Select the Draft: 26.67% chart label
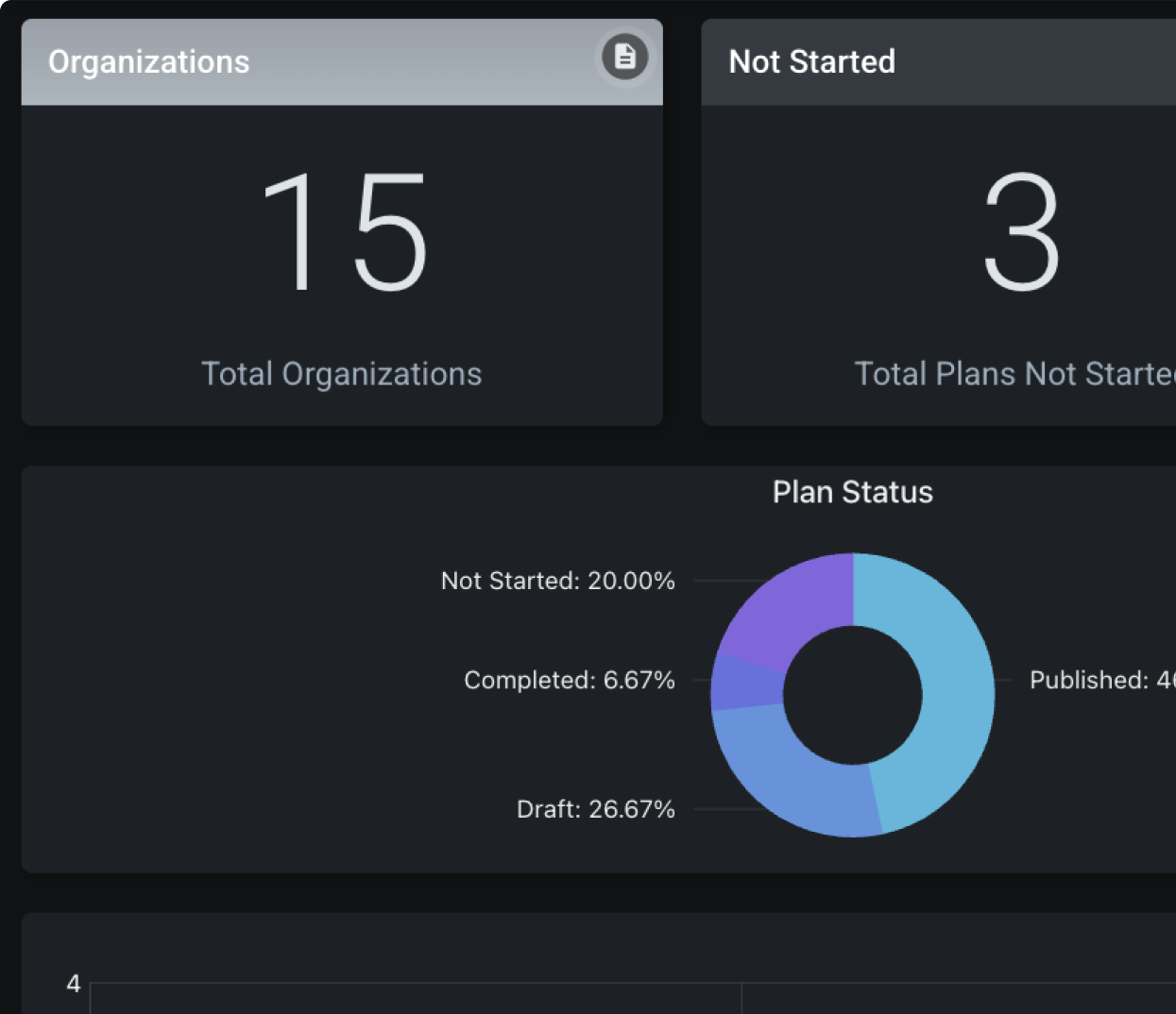Viewport: 1176px width, 1014px height. 595,809
